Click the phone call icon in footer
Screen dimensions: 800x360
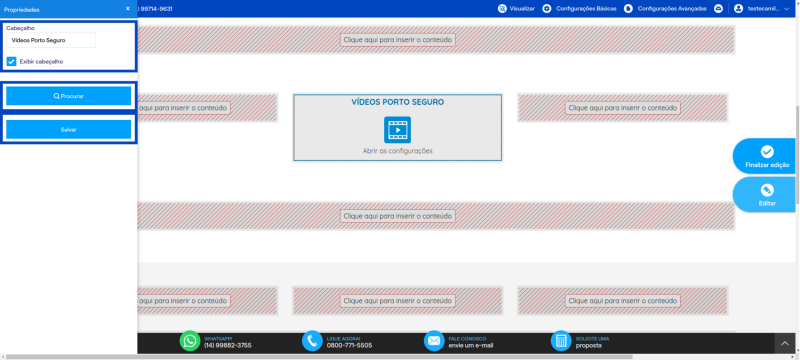[x=312, y=341]
